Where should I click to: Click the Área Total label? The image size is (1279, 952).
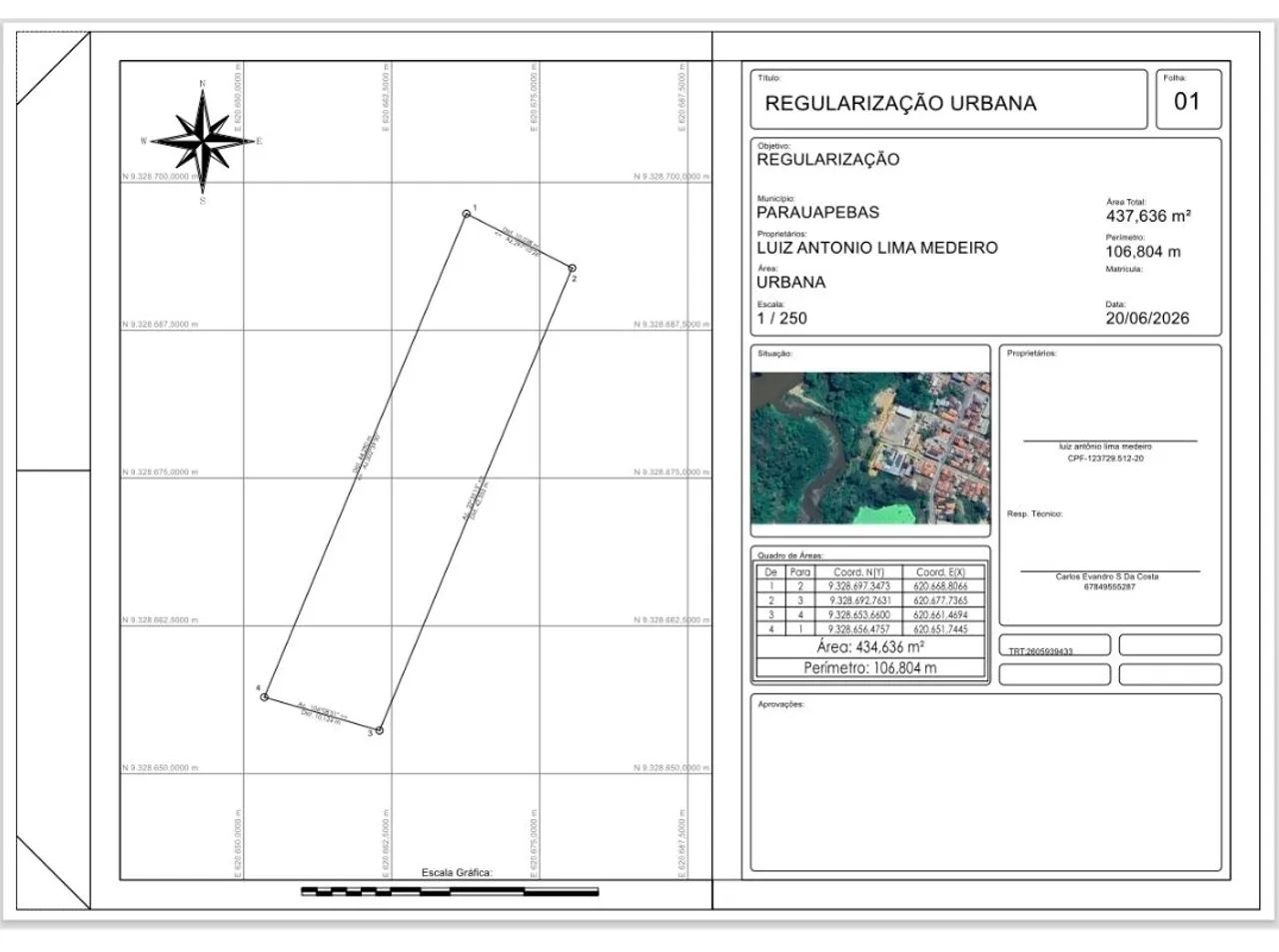coord(1126,202)
